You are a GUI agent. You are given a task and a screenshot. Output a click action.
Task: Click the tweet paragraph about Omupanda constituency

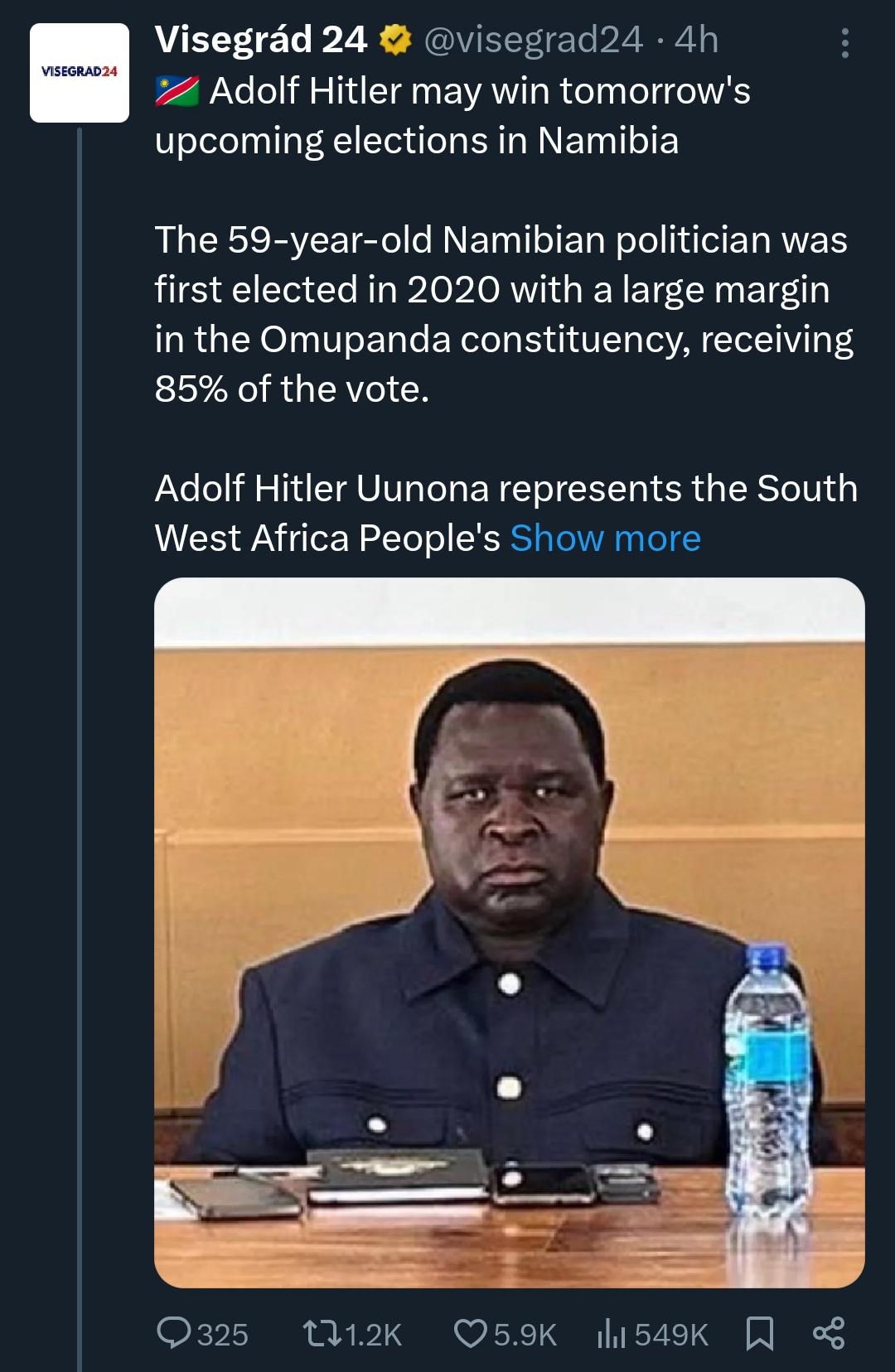(503, 315)
